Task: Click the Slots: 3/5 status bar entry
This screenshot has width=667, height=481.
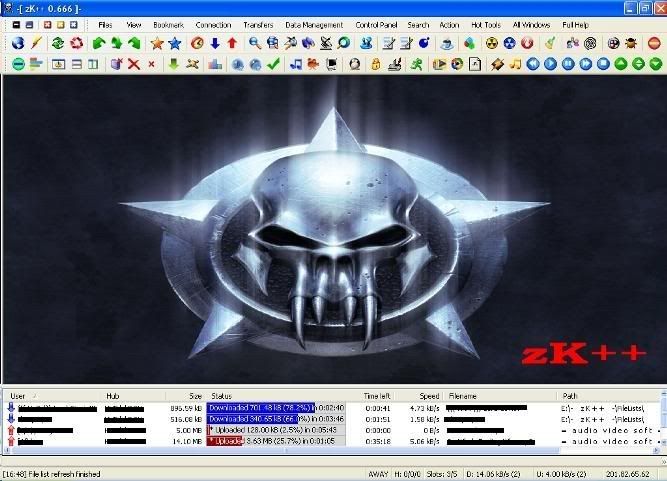Action: point(442,474)
